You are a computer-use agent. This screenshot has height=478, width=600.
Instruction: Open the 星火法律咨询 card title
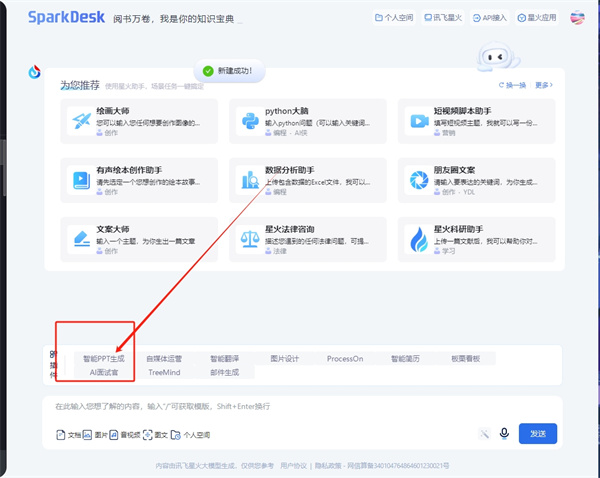coord(290,229)
